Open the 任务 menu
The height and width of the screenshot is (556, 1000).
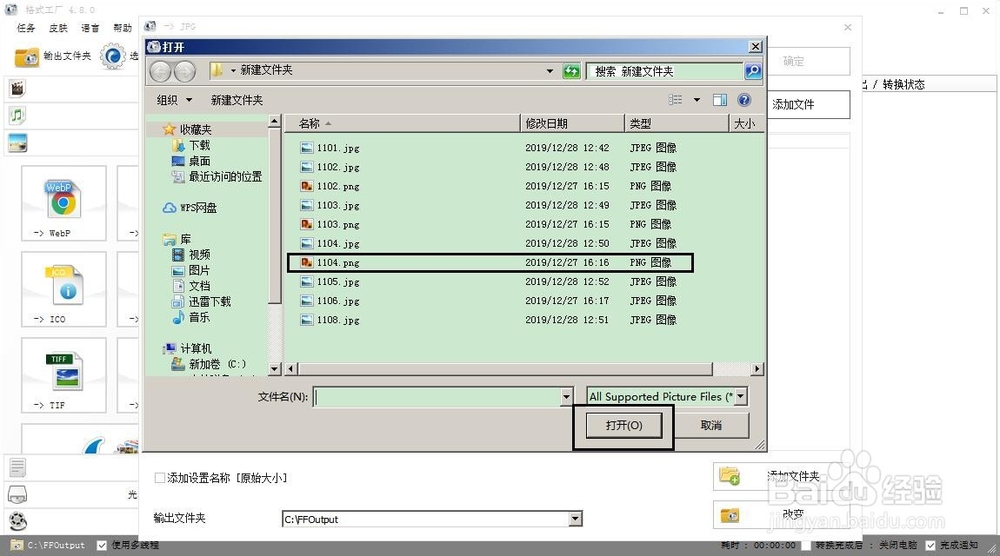(26, 28)
